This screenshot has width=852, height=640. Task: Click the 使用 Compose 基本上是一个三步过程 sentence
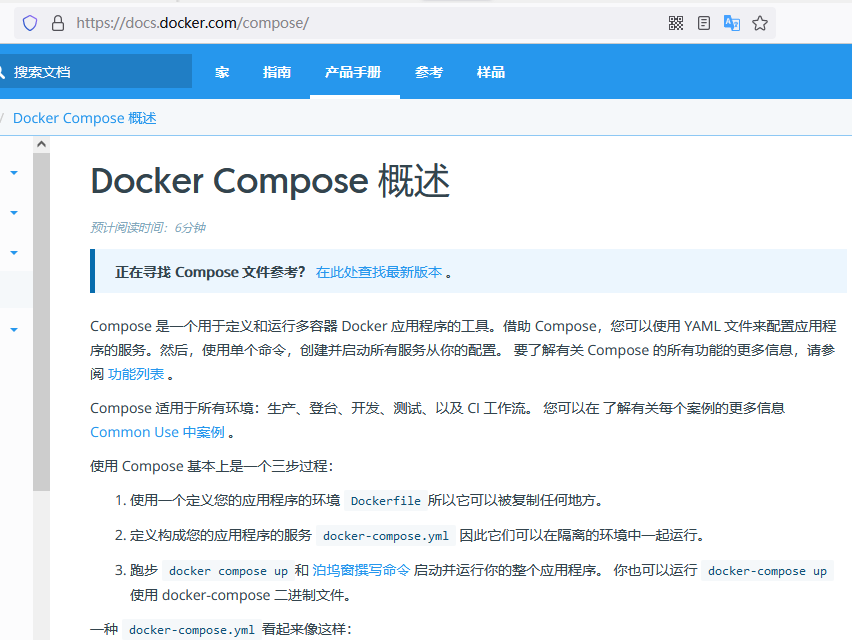[x=211, y=466]
